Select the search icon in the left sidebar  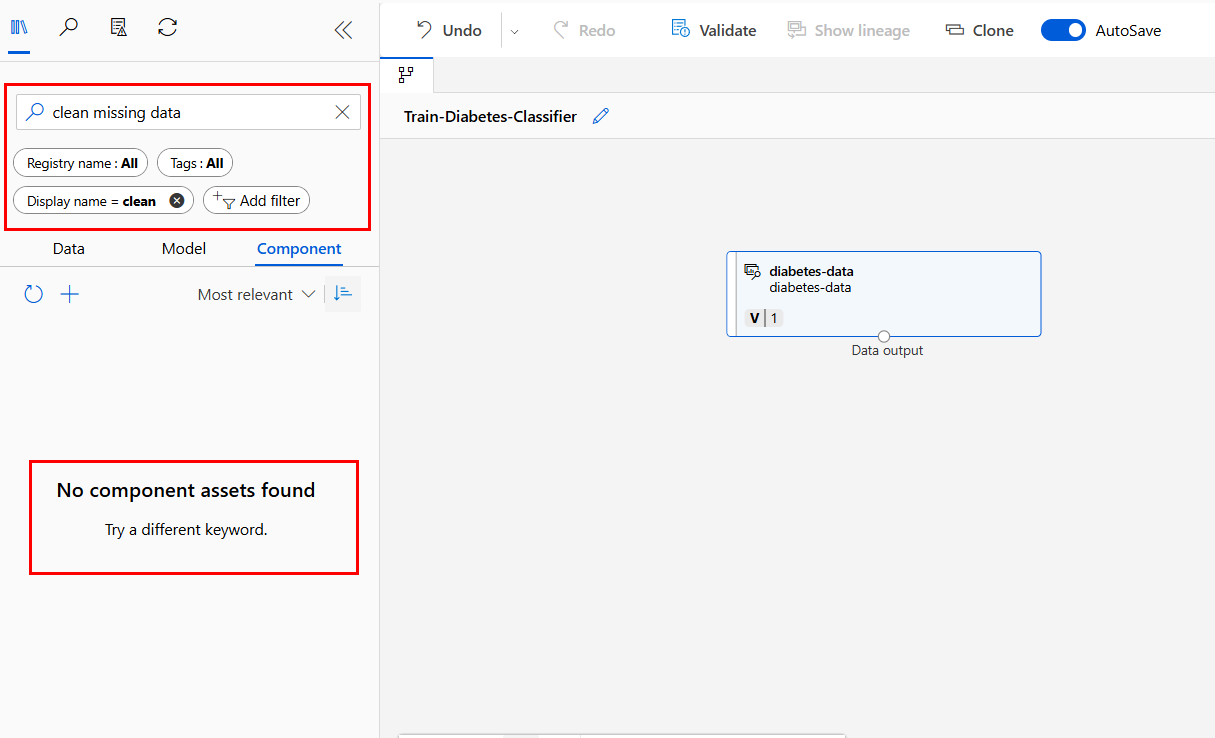pyautogui.click(x=68, y=27)
